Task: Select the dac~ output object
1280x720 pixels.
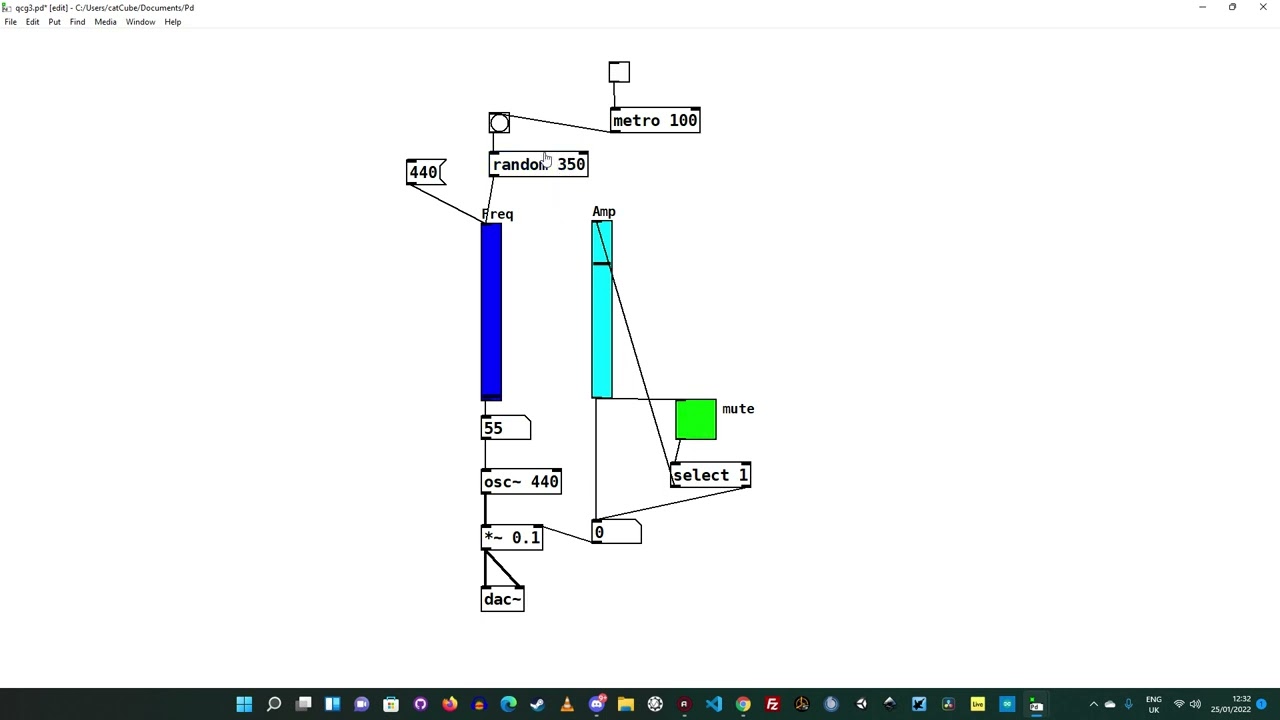Action: point(502,599)
